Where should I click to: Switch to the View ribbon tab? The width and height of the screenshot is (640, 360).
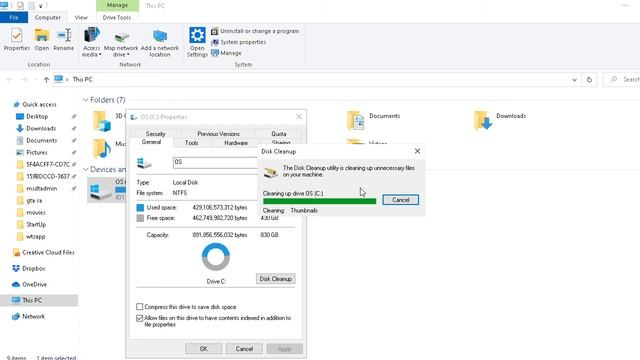pyautogui.click(x=81, y=18)
